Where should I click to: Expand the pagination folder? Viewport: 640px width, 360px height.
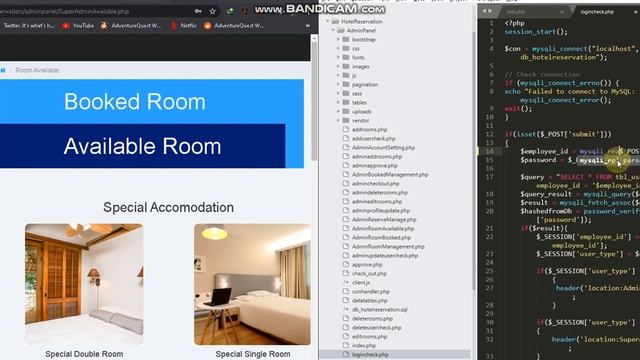click(x=338, y=84)
